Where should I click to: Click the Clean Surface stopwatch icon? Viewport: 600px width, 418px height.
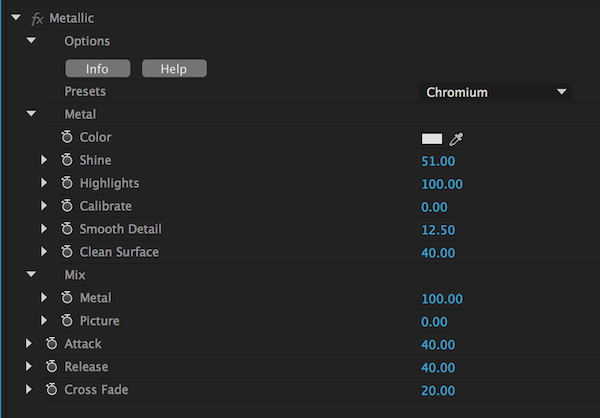(x=67, y=252)
